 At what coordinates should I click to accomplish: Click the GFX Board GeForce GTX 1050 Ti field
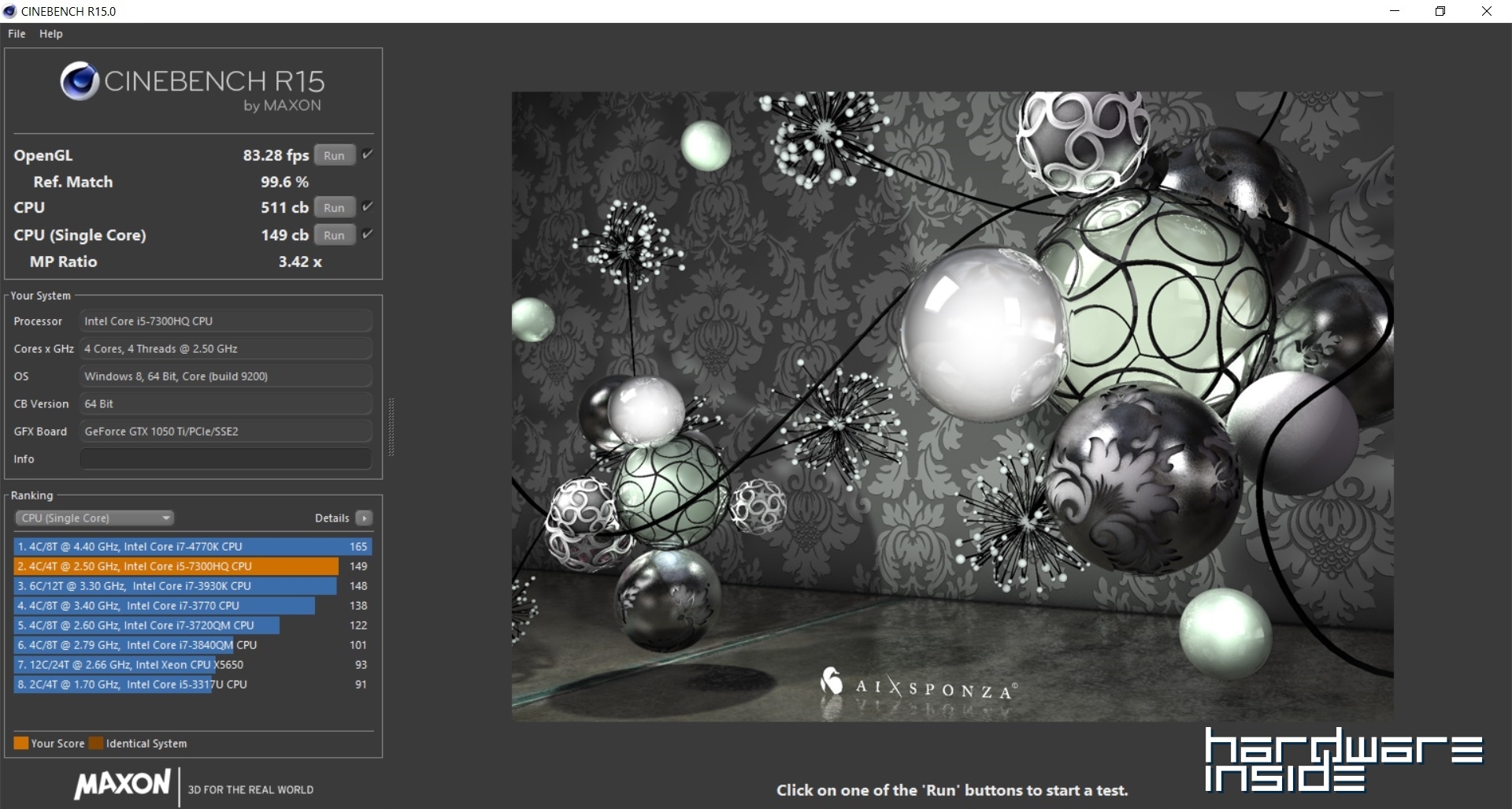pyautogui.click(x=226, y=431)
